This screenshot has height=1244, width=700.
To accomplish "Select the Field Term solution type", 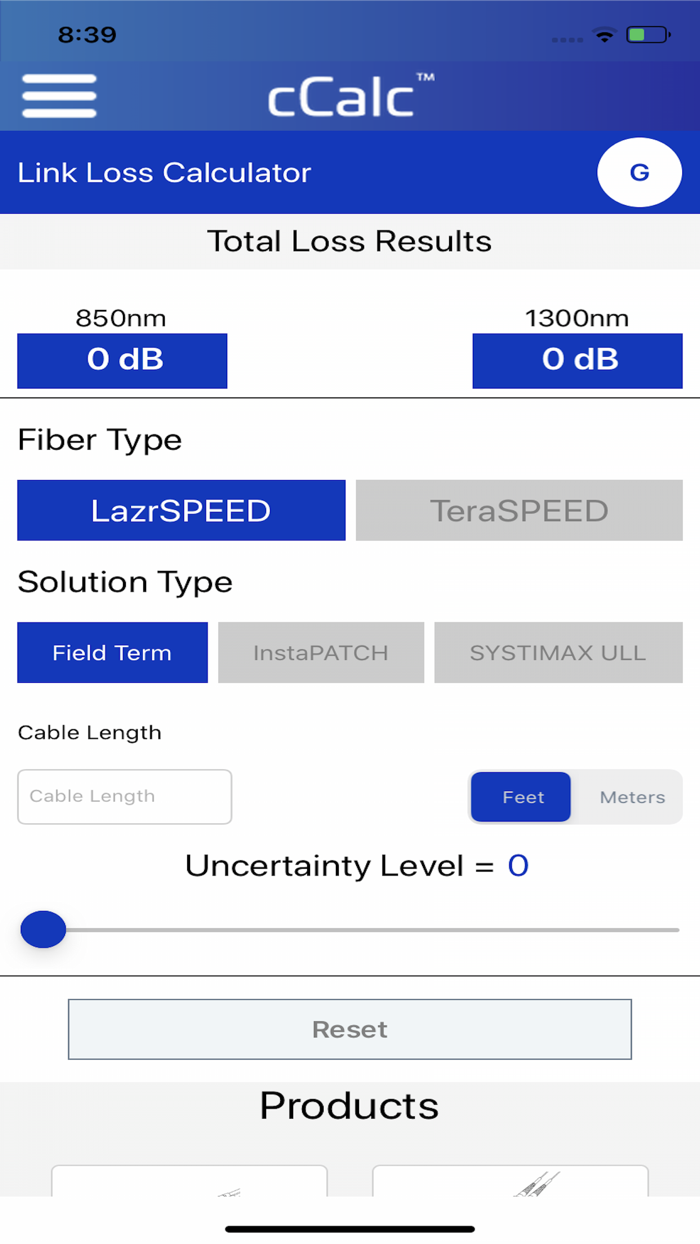I will [x=112, y=652].
